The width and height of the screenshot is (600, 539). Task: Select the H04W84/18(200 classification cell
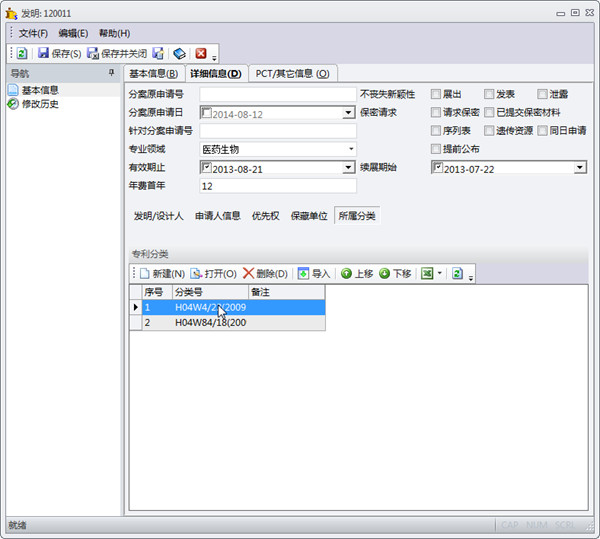pyautogui.click(x=210, y=322)
